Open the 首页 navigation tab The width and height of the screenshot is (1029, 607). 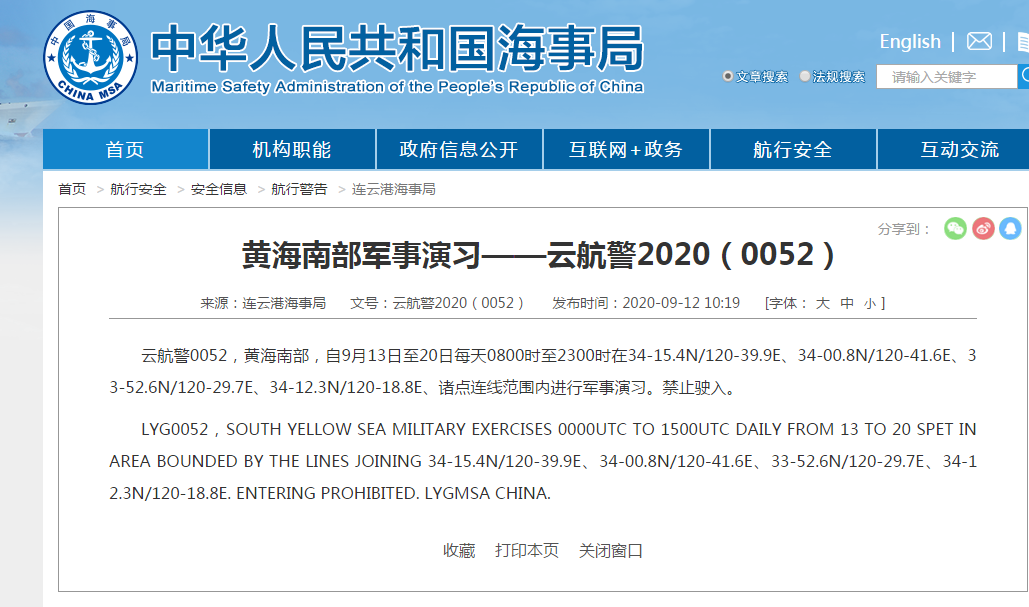(x=125, y=150)
